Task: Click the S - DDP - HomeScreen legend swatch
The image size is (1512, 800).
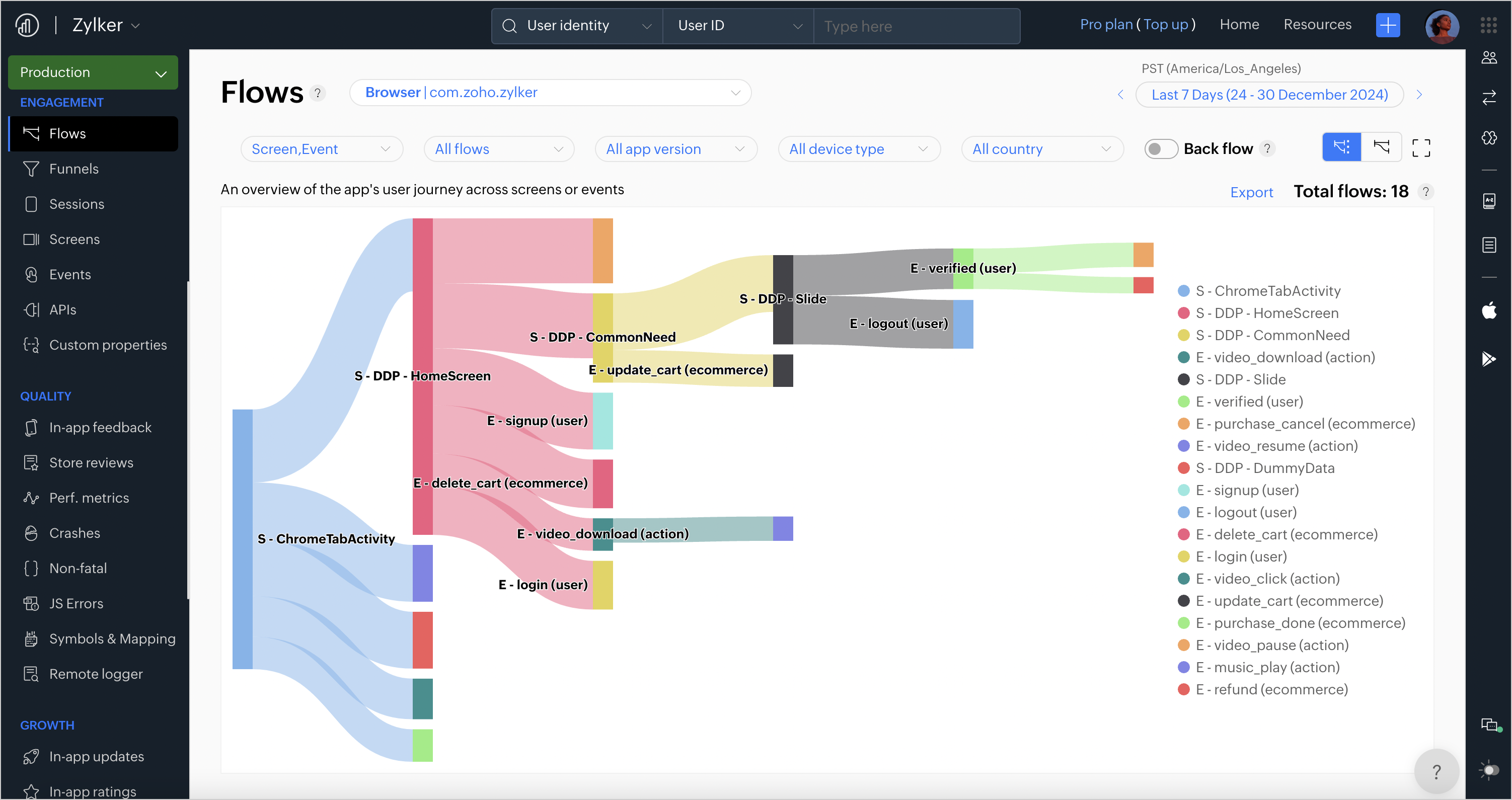Action: click(1183, 313)
